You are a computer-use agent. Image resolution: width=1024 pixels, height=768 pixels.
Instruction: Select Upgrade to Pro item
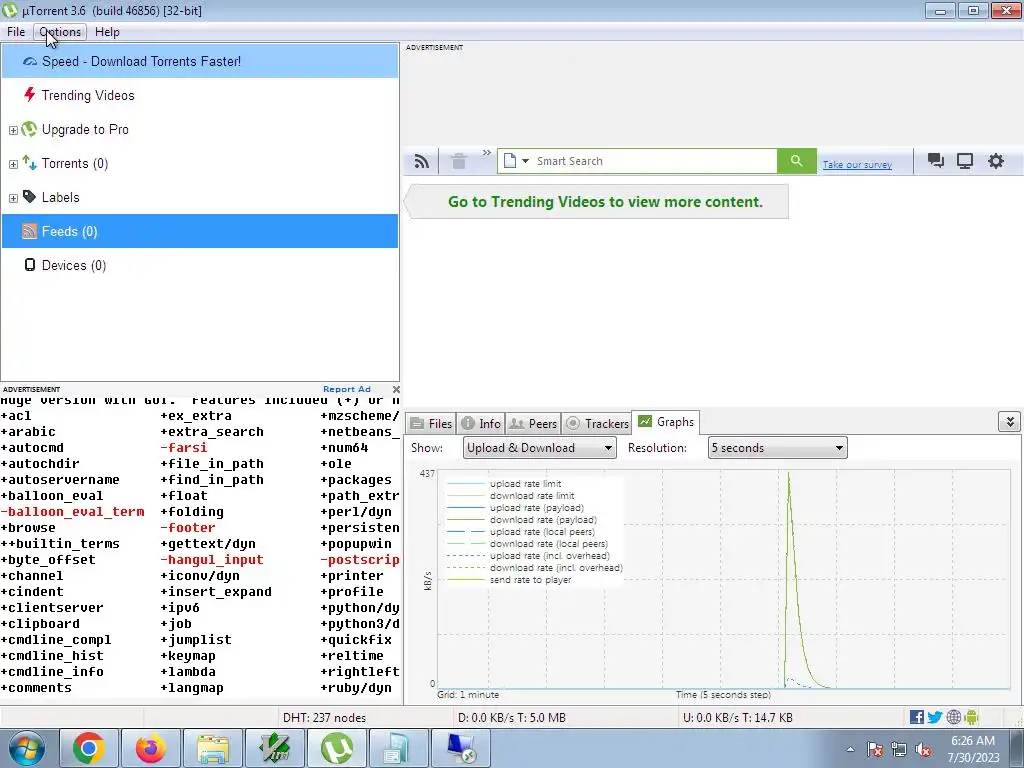(x=200, y=129)
